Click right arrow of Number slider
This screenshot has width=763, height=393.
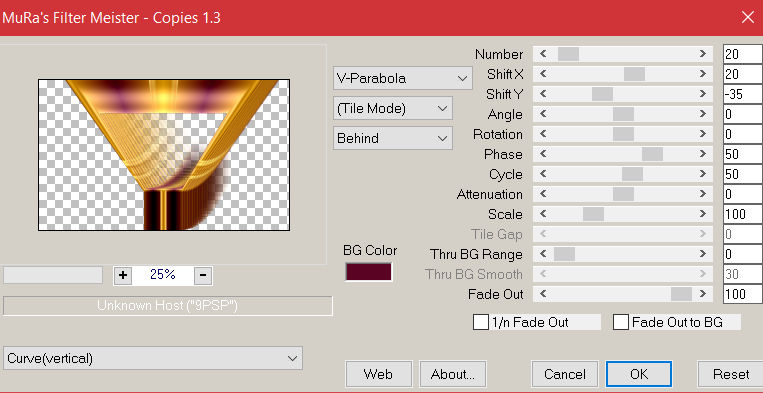(x=703, y=54)
